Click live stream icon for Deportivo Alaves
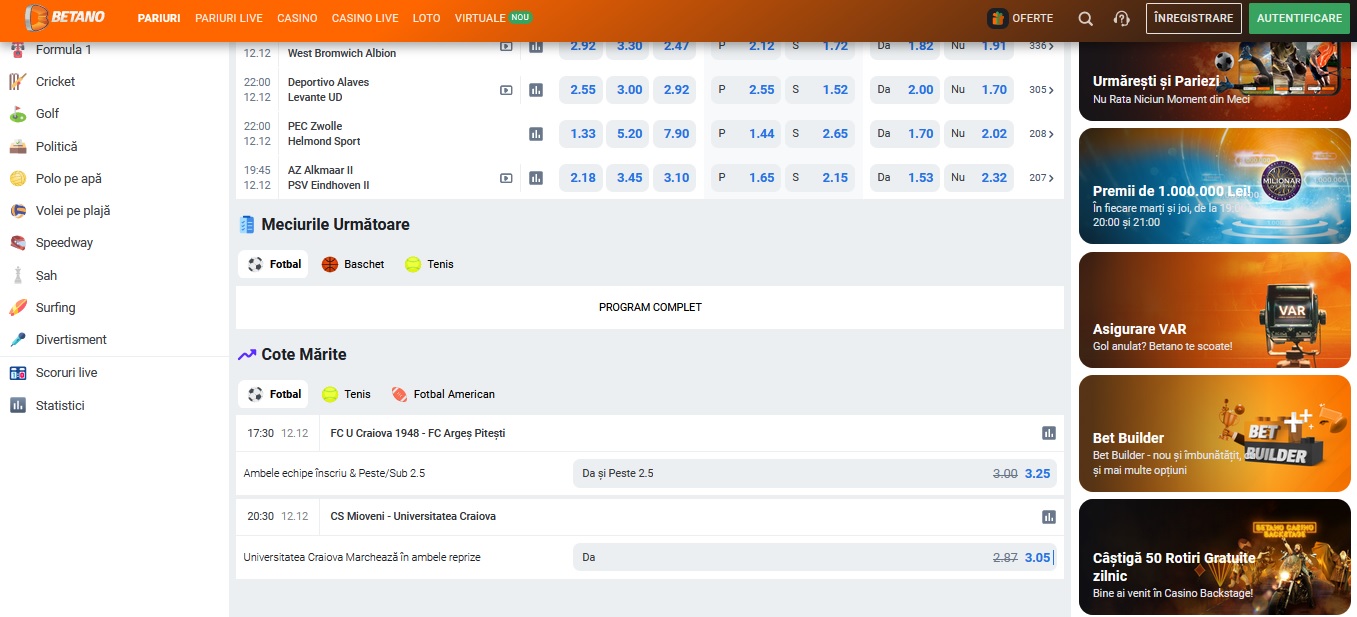 506,90
